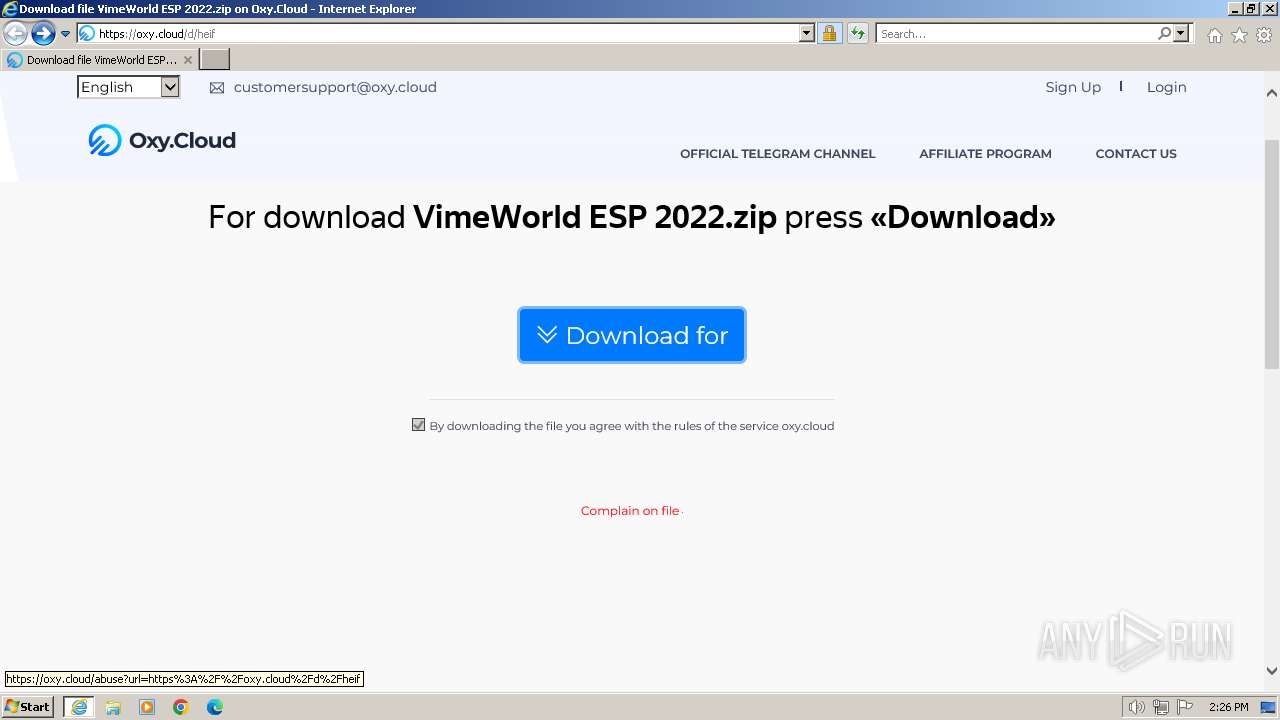The image size is (1280, 720).
Task: Click the security lock icon
Action: point(829,34)
